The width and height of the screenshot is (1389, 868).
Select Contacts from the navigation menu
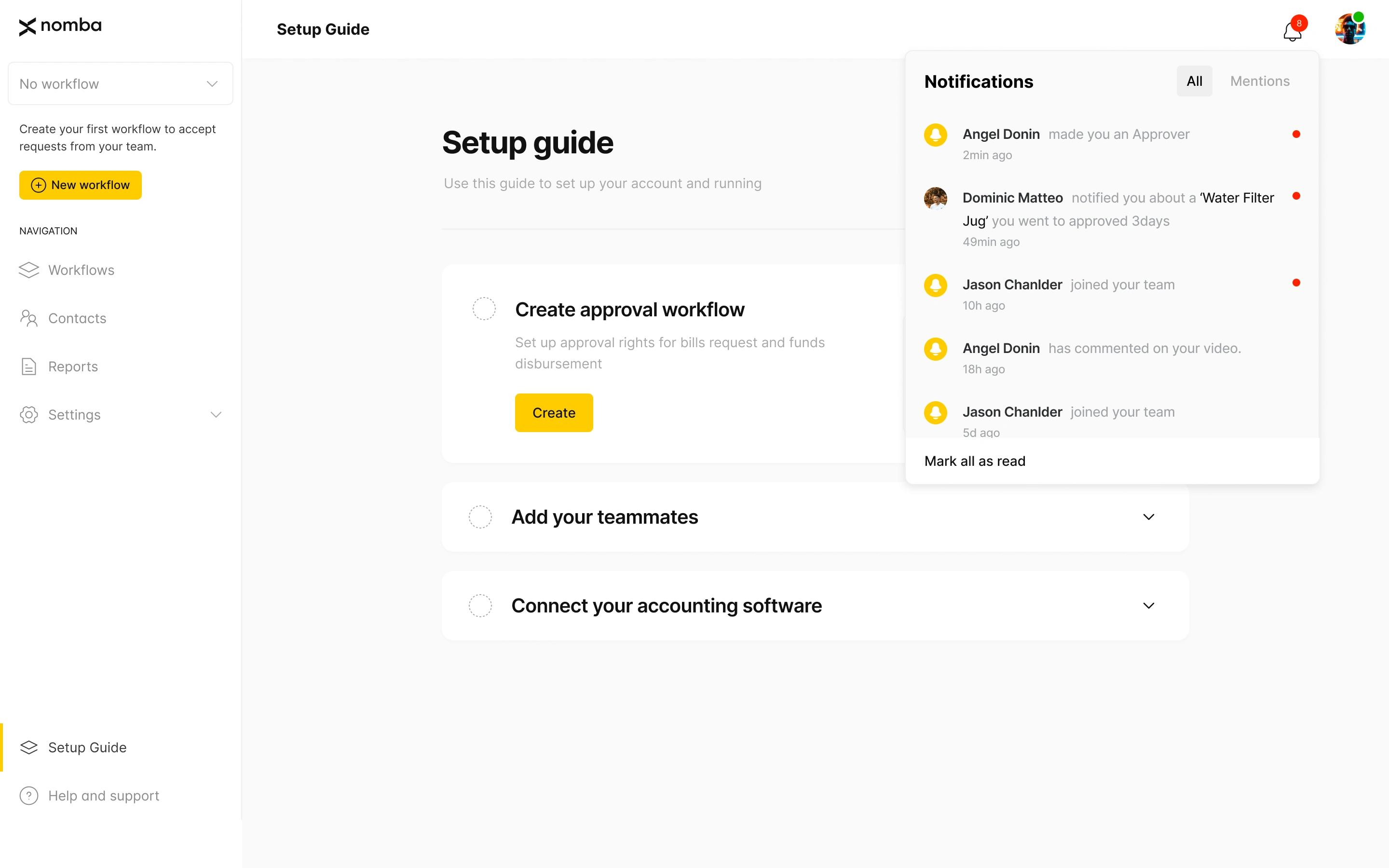click(x=77, y=318)
